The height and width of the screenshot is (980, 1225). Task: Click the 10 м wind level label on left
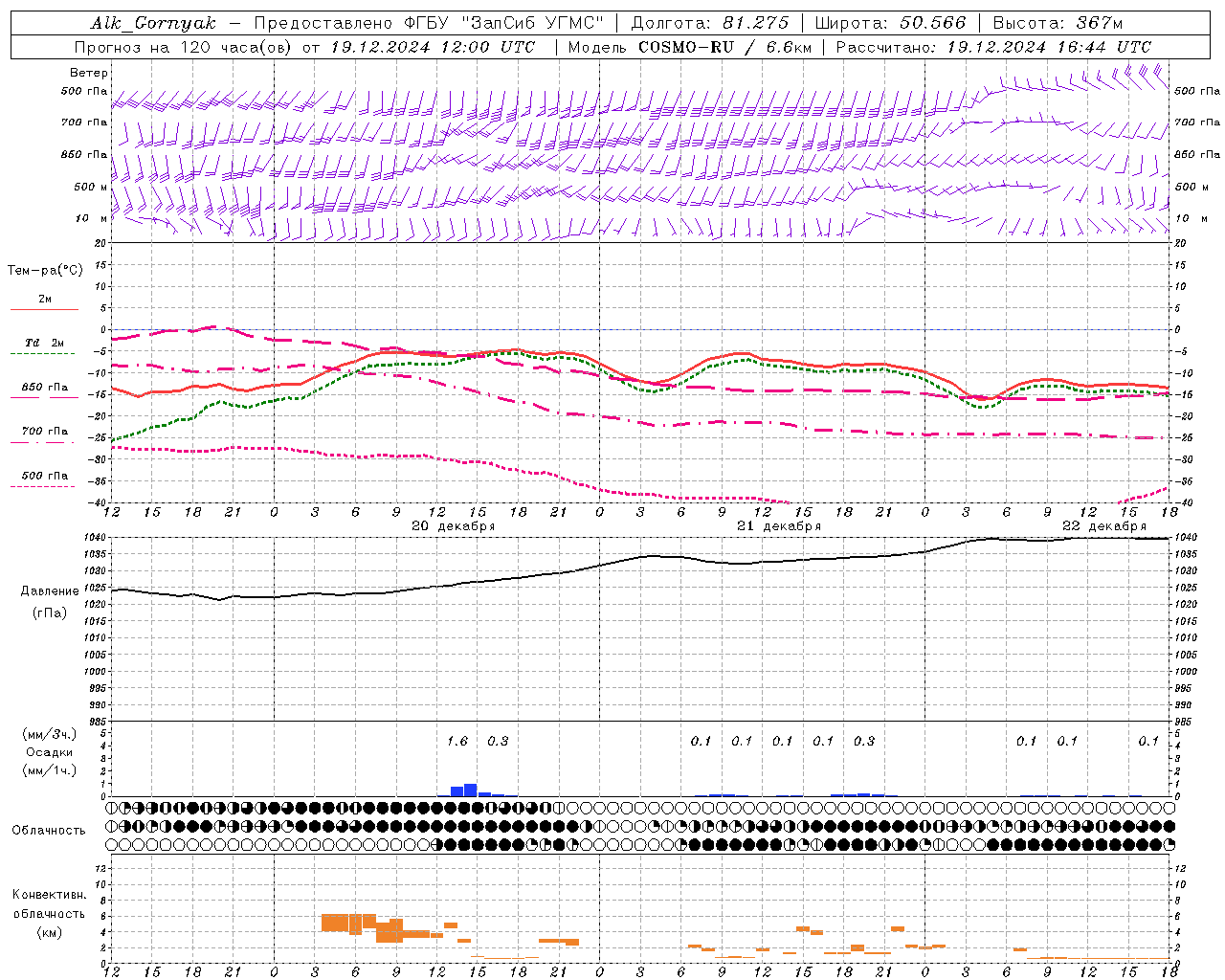(92, 219)
